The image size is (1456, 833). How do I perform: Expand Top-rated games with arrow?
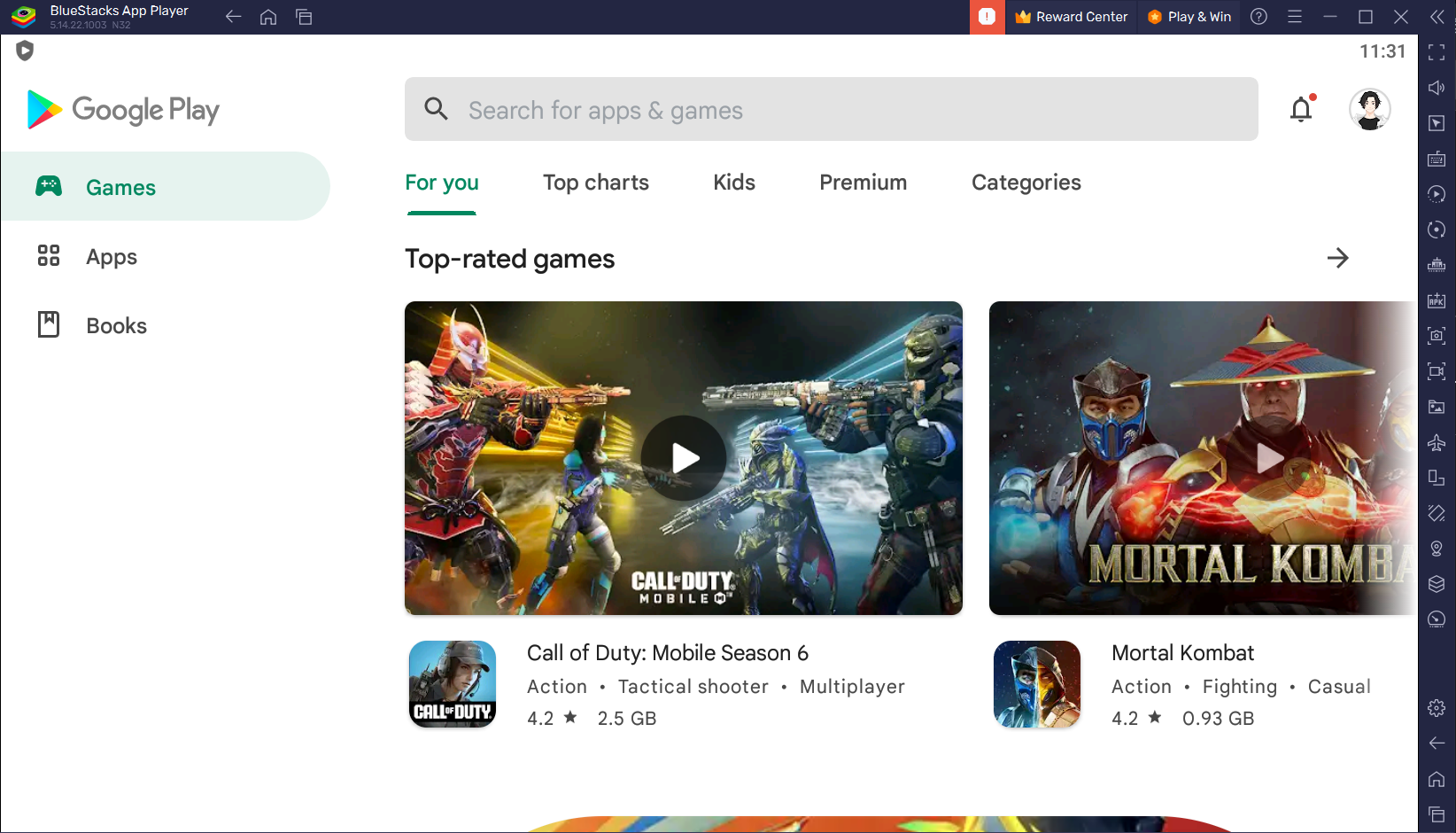click(x=1337, y=258)
